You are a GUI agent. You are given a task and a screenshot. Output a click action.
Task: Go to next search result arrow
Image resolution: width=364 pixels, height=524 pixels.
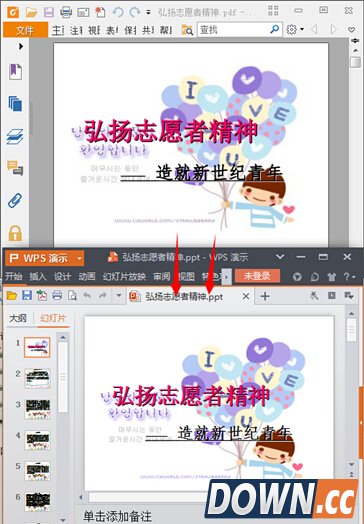pyautogui.click(x=333, y=29)
